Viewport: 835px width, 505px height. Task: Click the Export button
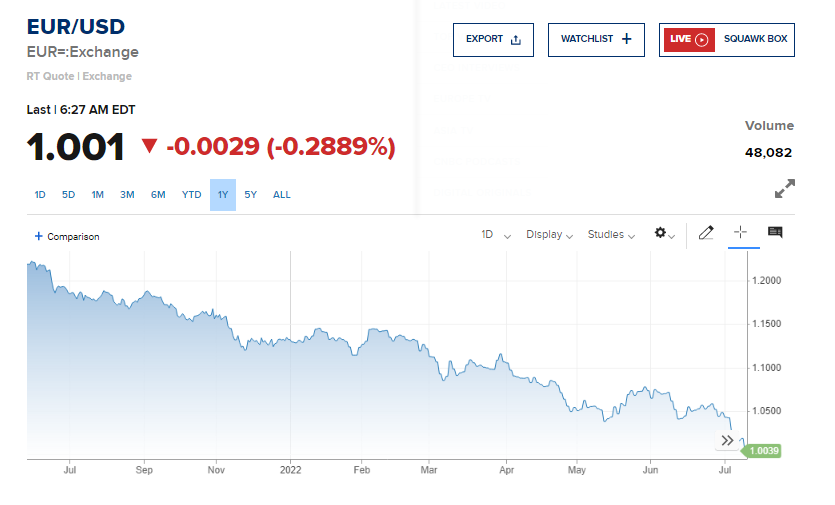(x=493, y=40)
